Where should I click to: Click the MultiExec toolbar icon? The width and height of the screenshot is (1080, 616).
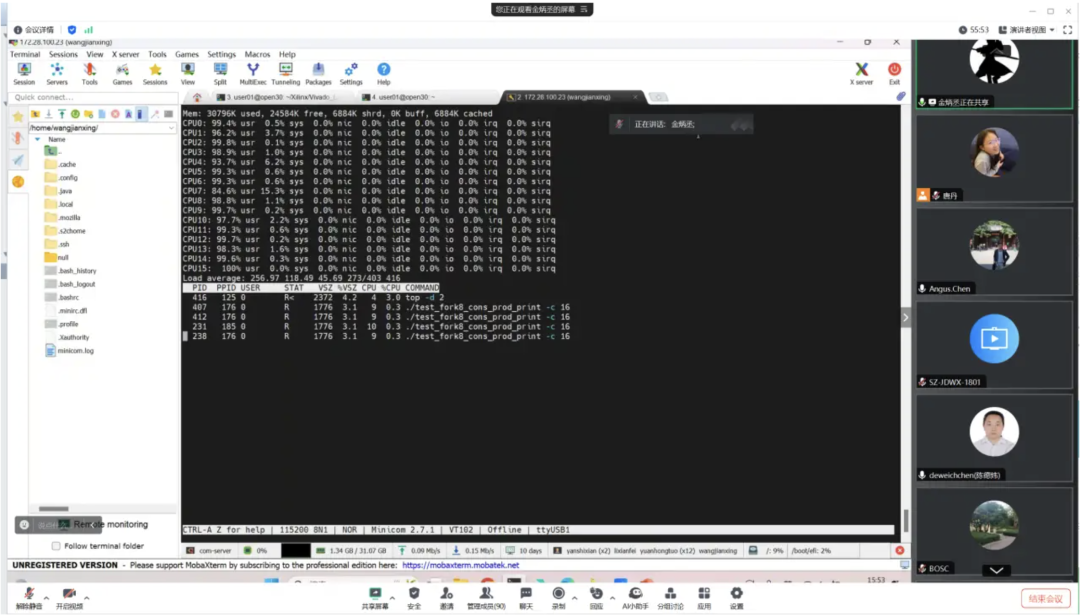pyautogui.click(x=253, y=74)
